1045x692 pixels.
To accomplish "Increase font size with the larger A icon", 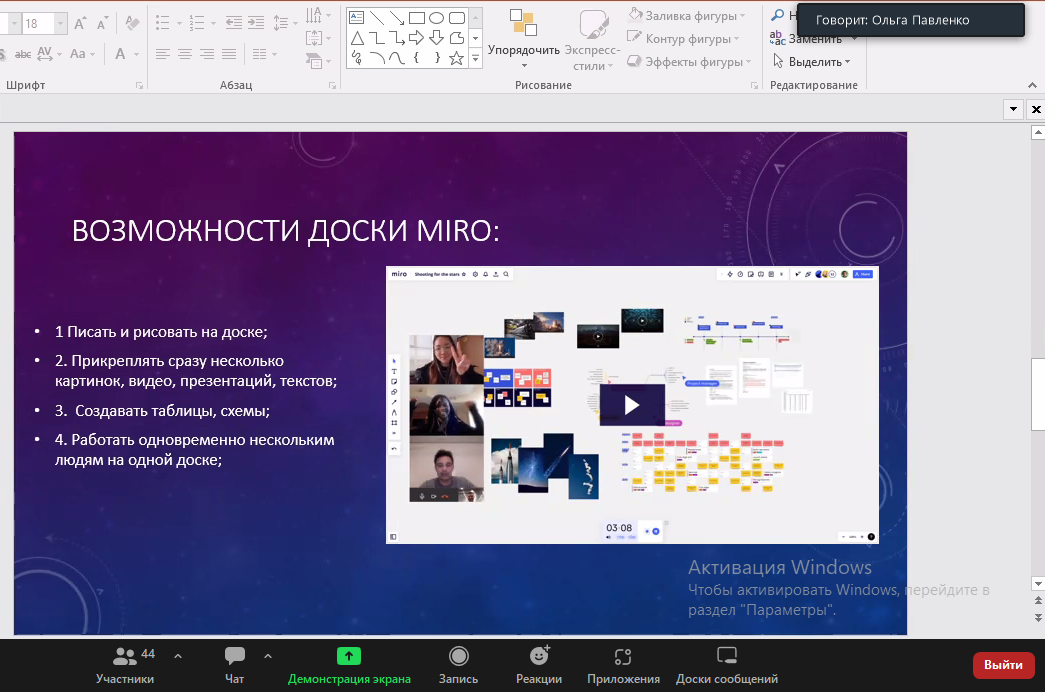I will coord(80,24).
